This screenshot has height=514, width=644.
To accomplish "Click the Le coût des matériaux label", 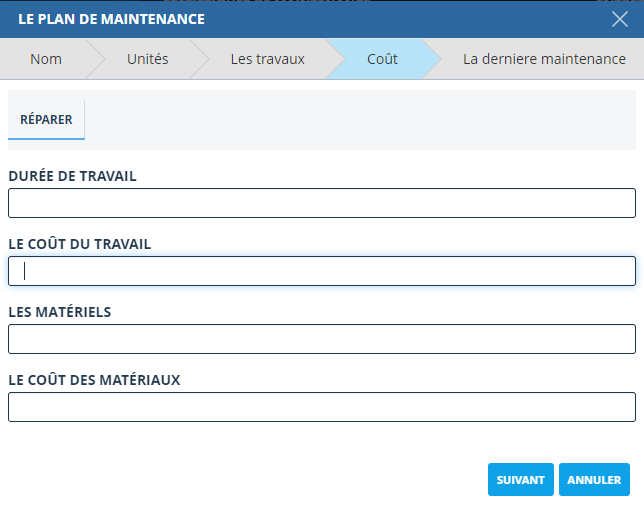I will pyautogui.click(x=94, y=380).
